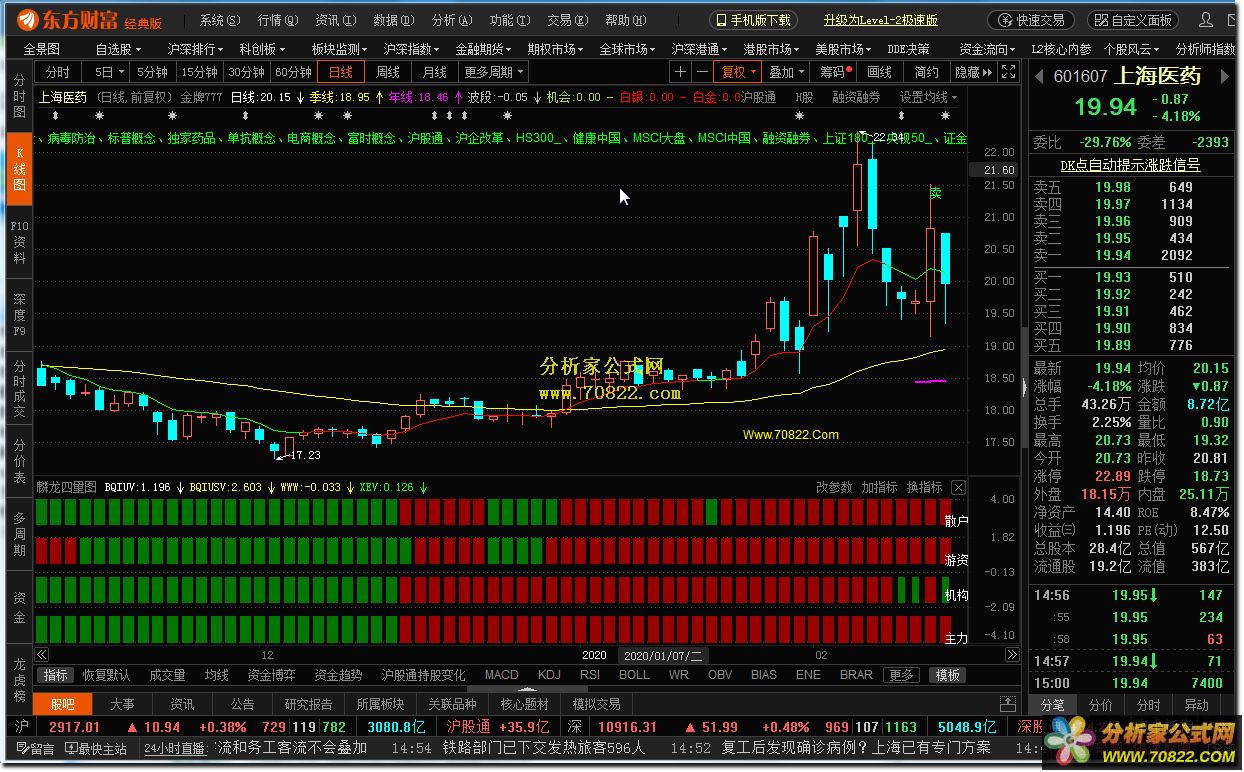Click 快速交易 quick trade button
Image resolution: width=1244 pixels, height=772 pixels.
coord(1031,20)
